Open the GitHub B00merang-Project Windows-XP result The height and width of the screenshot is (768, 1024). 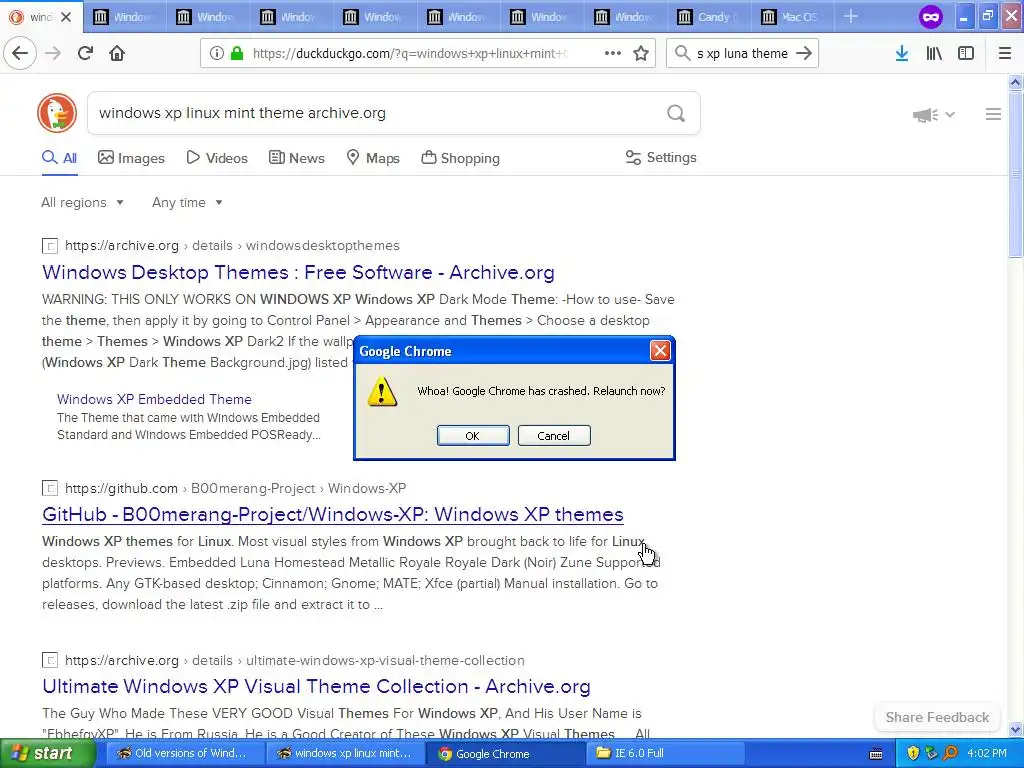(x=333, y=515)
